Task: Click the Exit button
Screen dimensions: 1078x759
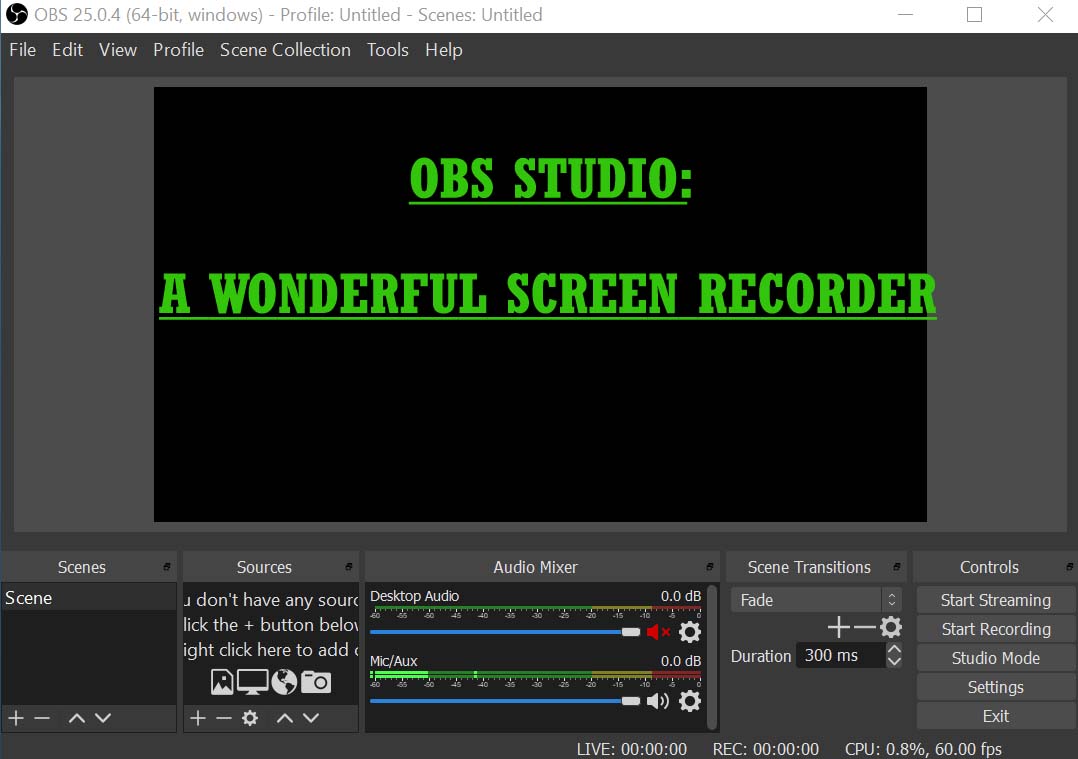Action: point(996,716)
